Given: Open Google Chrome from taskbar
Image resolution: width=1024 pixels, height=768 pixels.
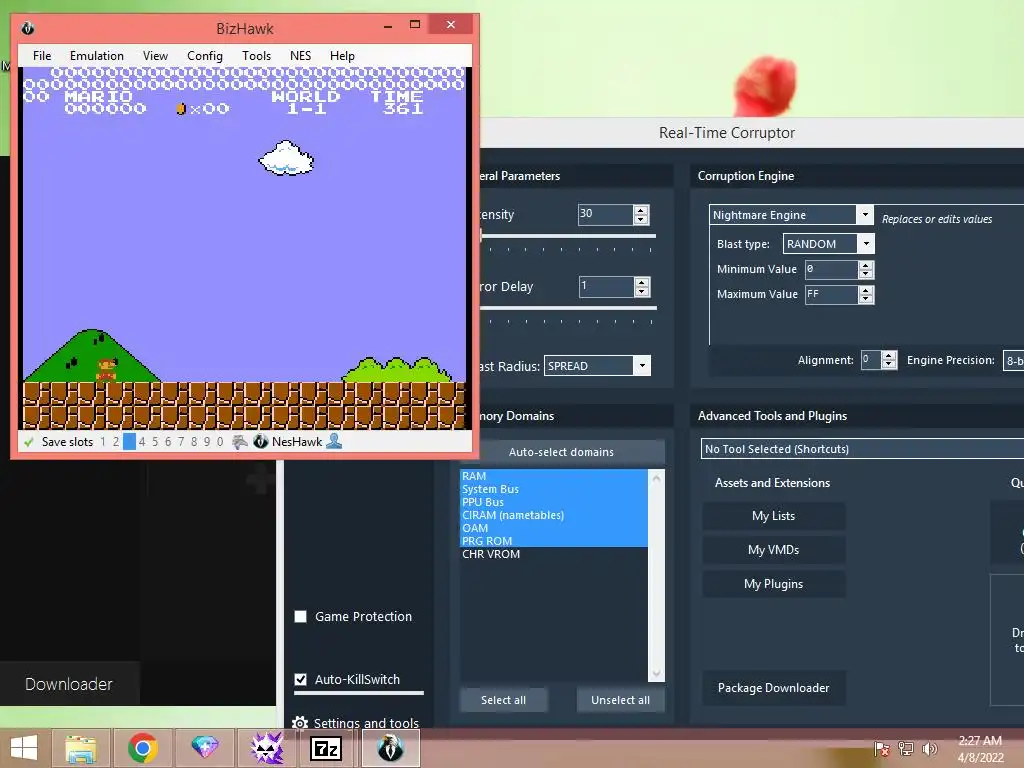Looking at the screenshot, I should pyautogui.click(x=142, y=748).
